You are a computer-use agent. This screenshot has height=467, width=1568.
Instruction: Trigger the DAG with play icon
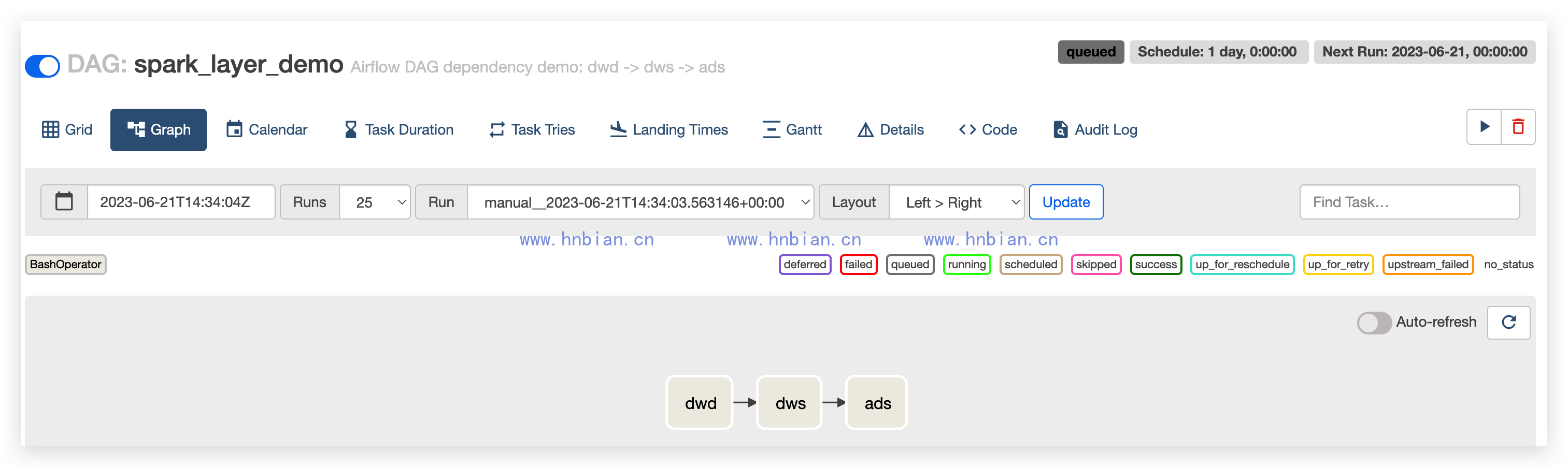pyautogui.click(x=1484, y=126)
